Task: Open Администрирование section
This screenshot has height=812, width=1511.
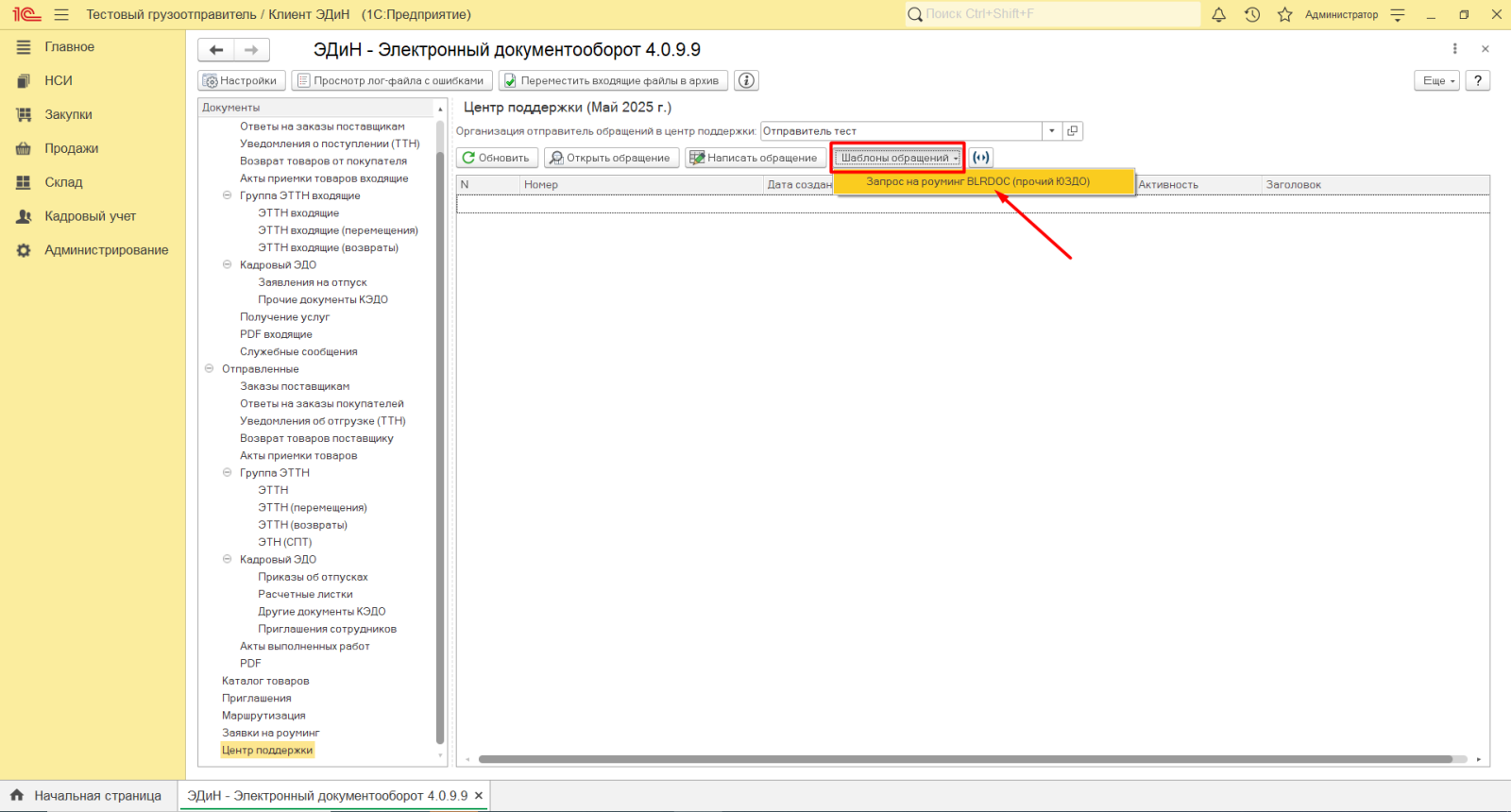Action: [106, 250]
